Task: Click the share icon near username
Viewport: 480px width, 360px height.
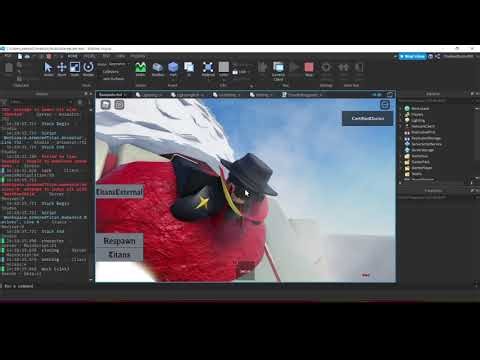Action: tap(438, 56)
